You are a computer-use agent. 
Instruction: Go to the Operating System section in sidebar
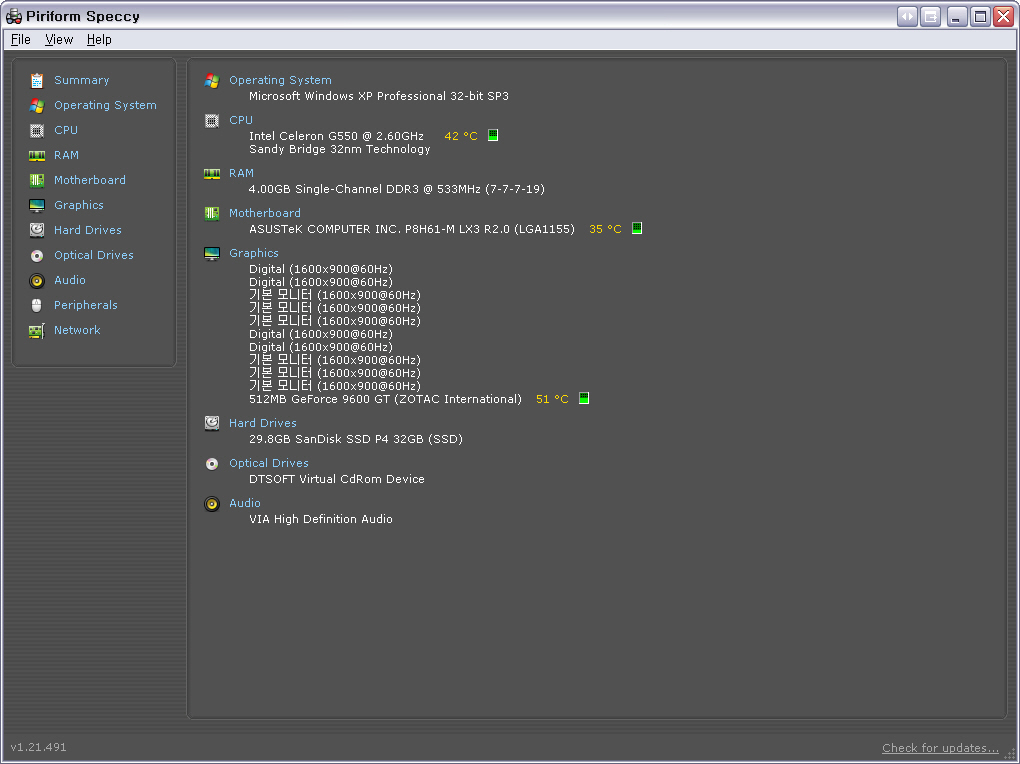coord(105,105)
